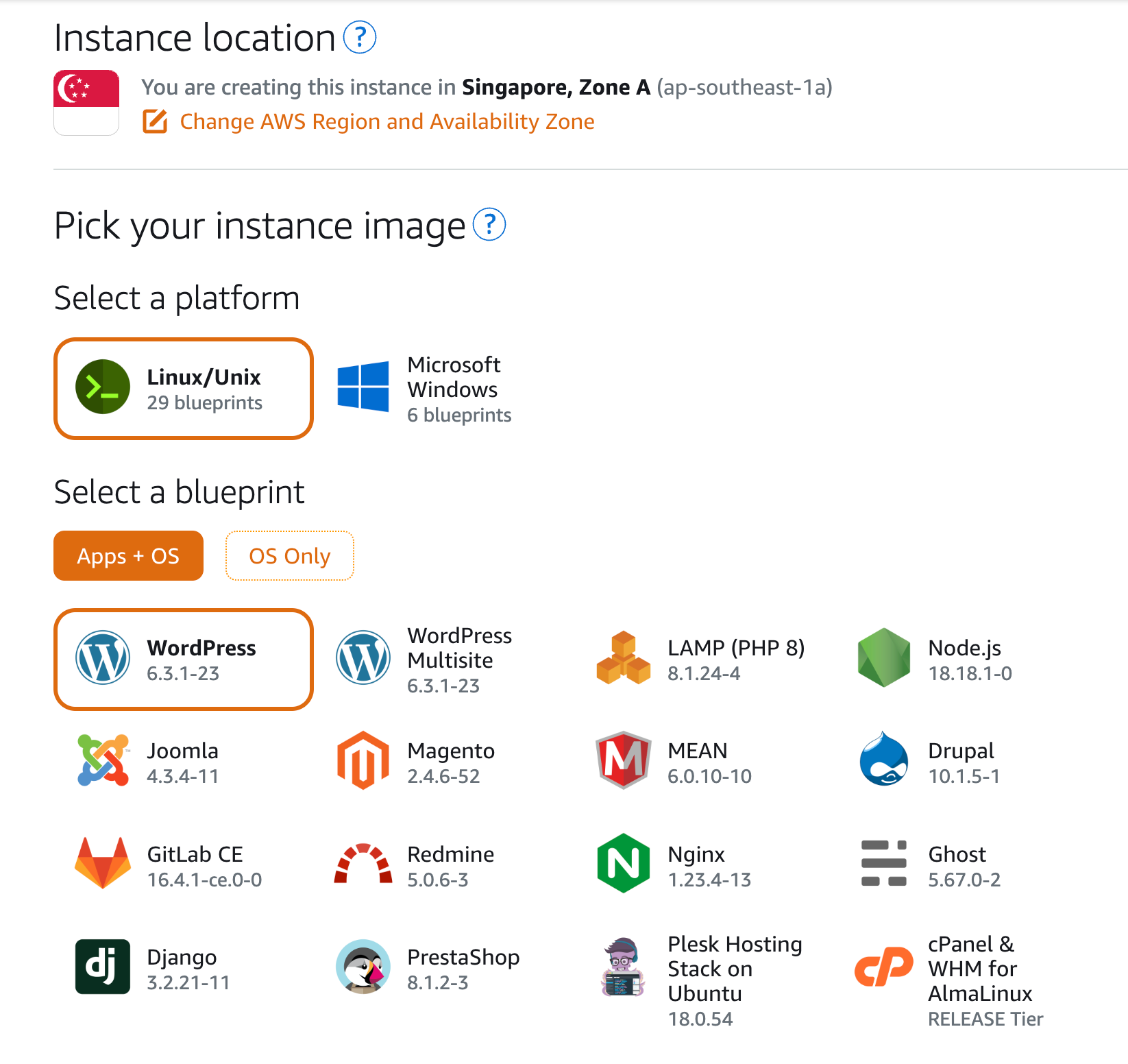Pick cPanel & WHM for AlmaLinux name
Image resolution: width=1128 pixels, height=1064 pixels.
980,969
